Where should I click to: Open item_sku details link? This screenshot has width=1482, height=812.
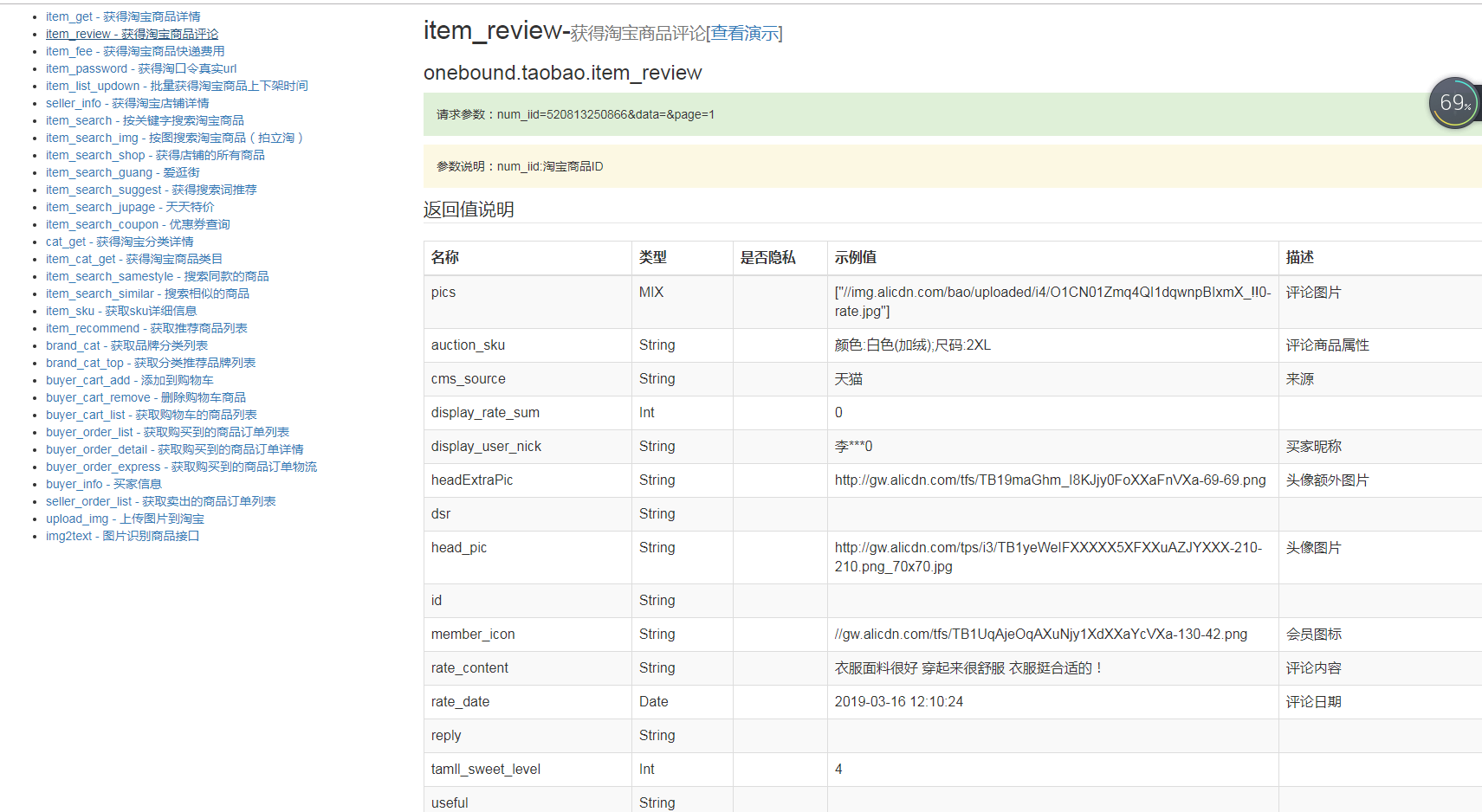pyautogui.click(x=121, y=311)
